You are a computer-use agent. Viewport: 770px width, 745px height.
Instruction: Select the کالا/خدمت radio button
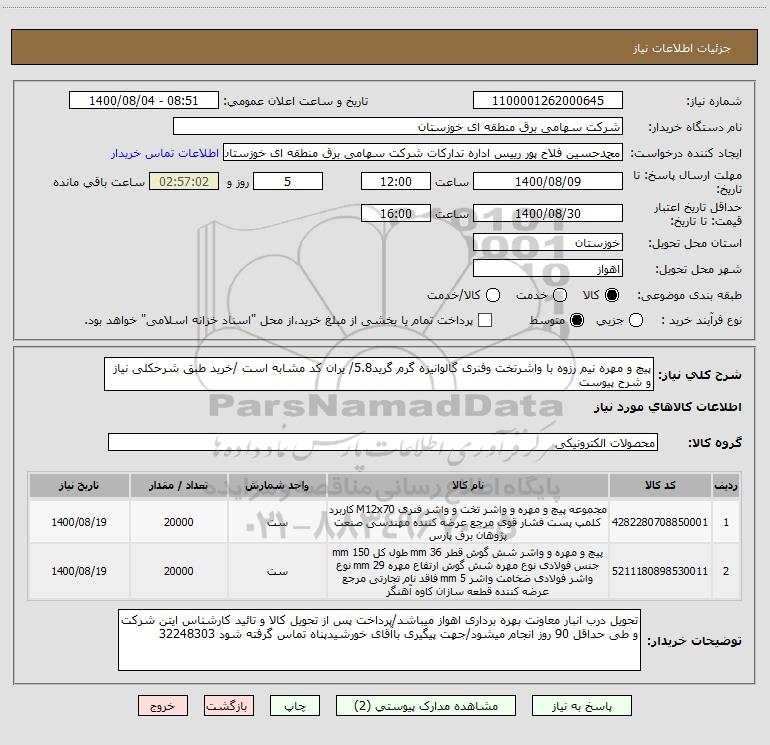point(493,295)
